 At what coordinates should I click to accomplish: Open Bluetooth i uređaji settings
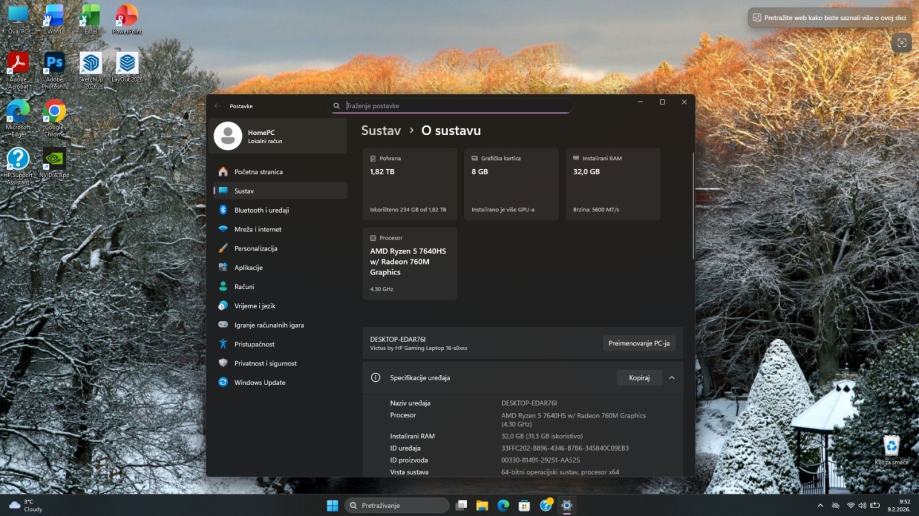281,210
